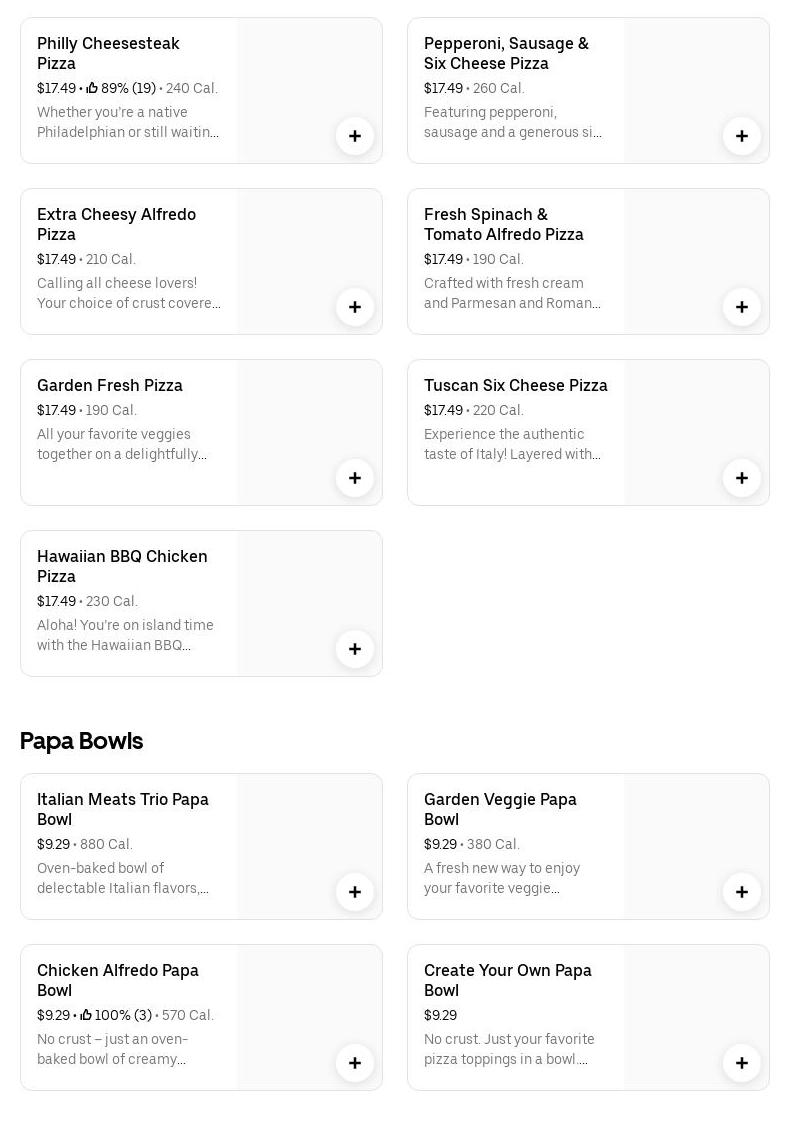Add Tuscan Six Cheese Pizza to cart

(x=742, y=478)
